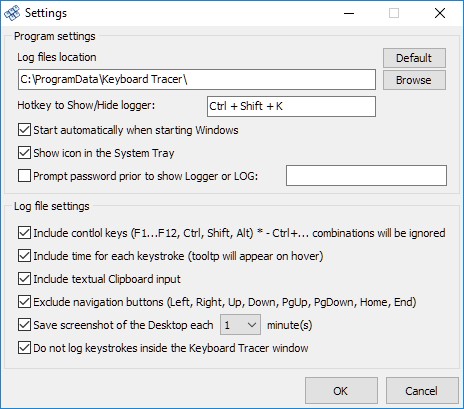Minimize the Settings window
This screenshot has height=409, width=464.
point(349,13)
